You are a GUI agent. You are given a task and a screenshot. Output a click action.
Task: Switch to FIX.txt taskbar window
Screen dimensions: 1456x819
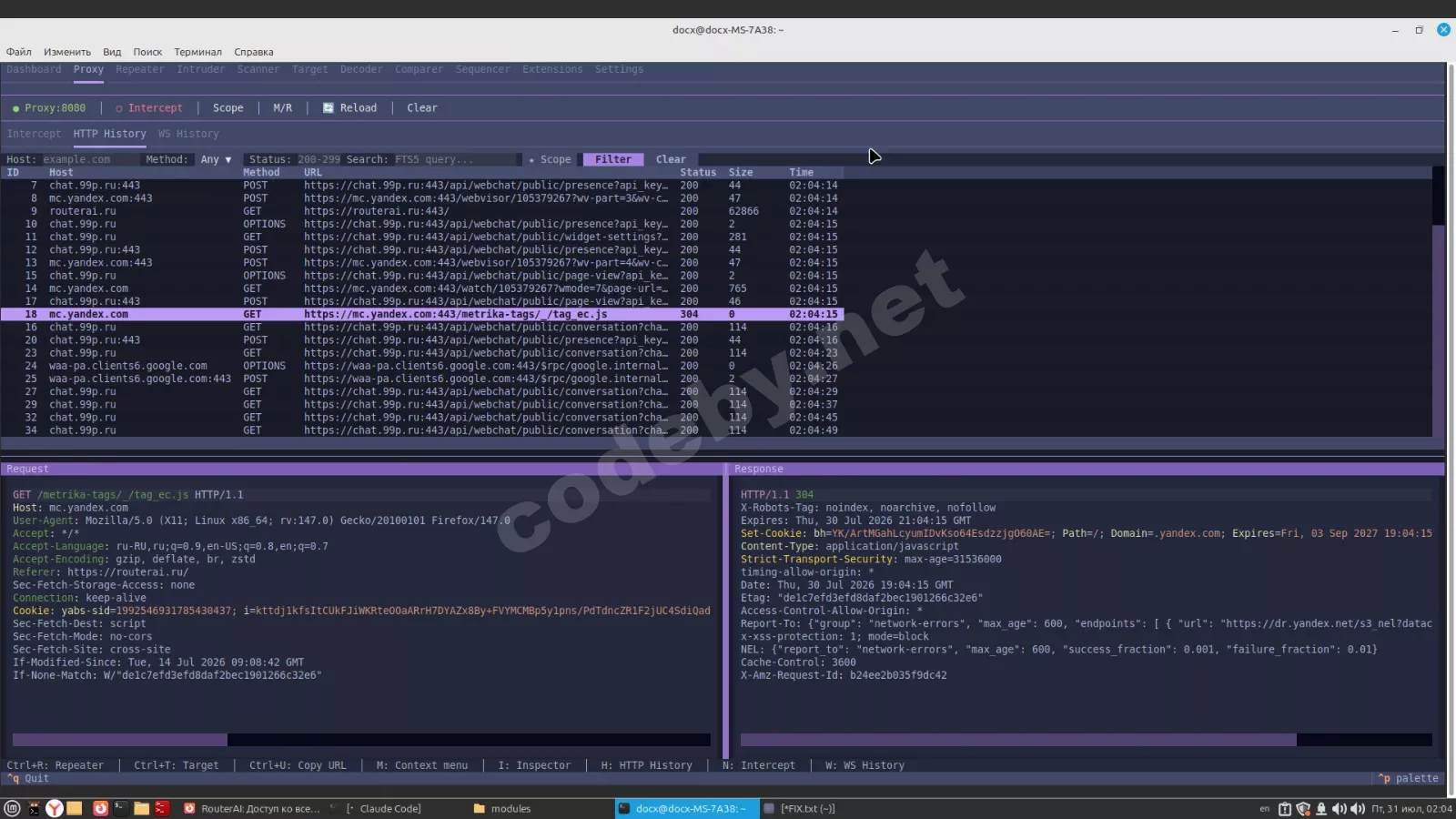pos(799,808)
